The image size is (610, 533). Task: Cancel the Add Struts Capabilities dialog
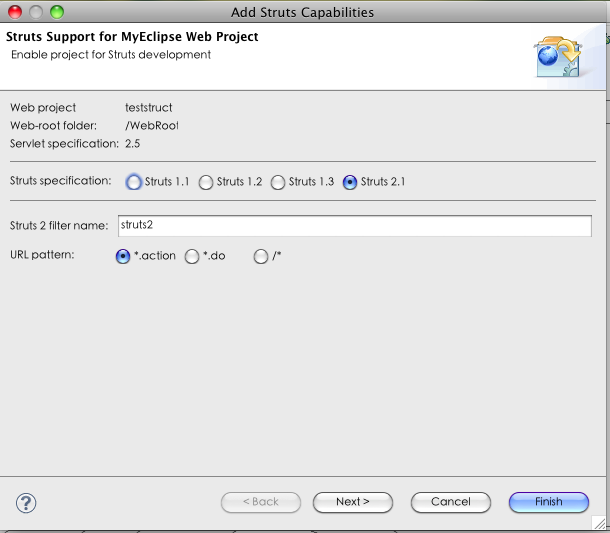(451, 502)
